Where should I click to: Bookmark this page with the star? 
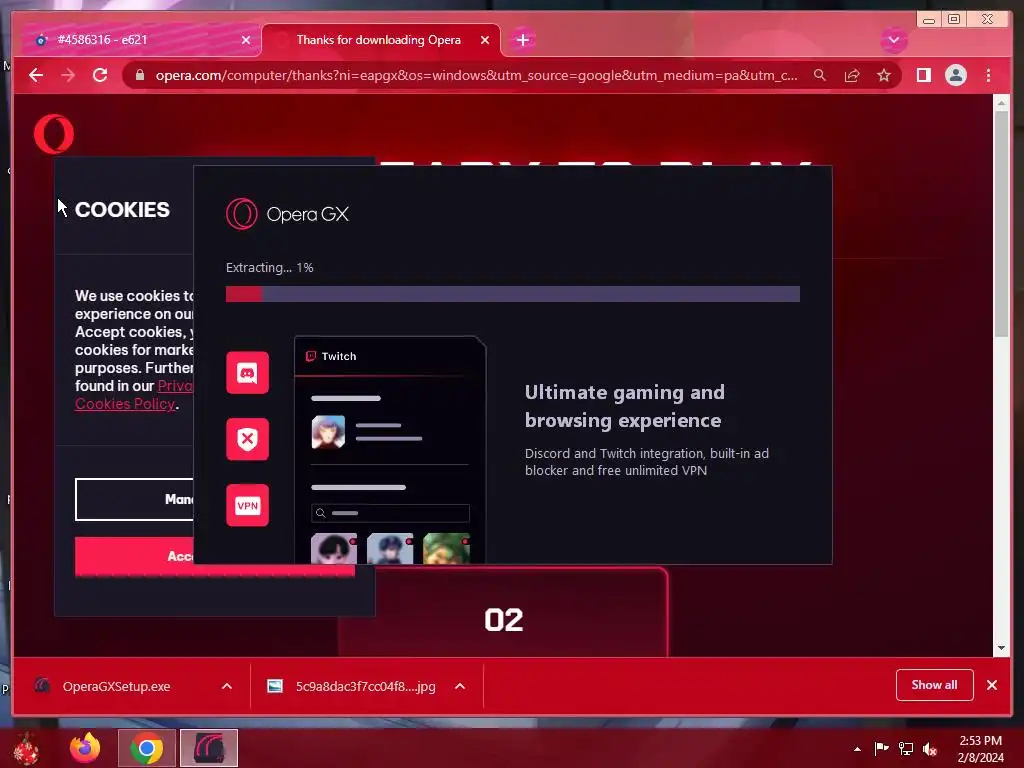click(x=884, y=75)
